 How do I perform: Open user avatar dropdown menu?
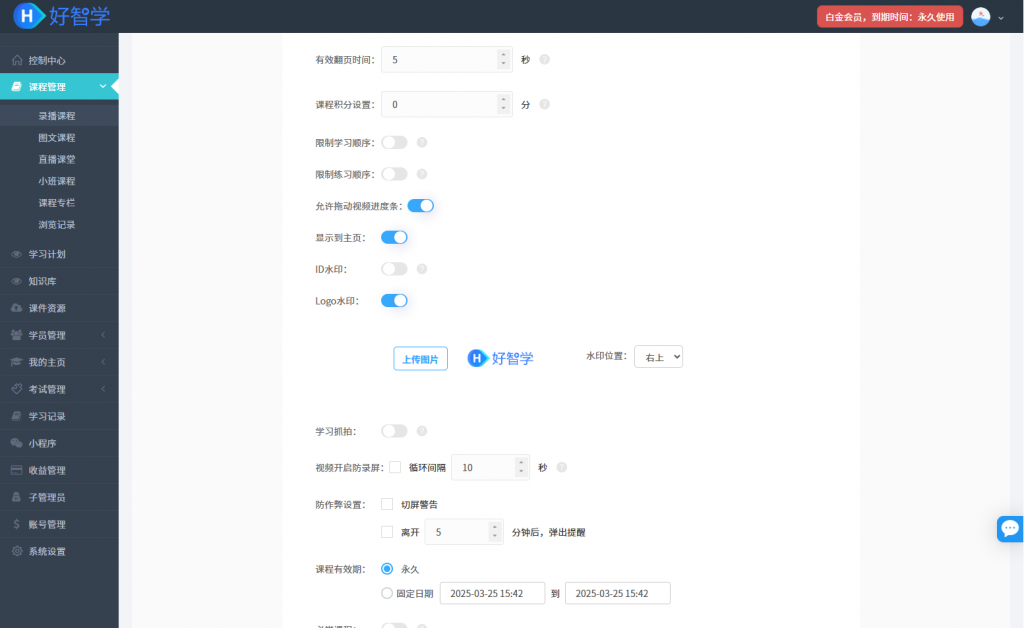987,17
